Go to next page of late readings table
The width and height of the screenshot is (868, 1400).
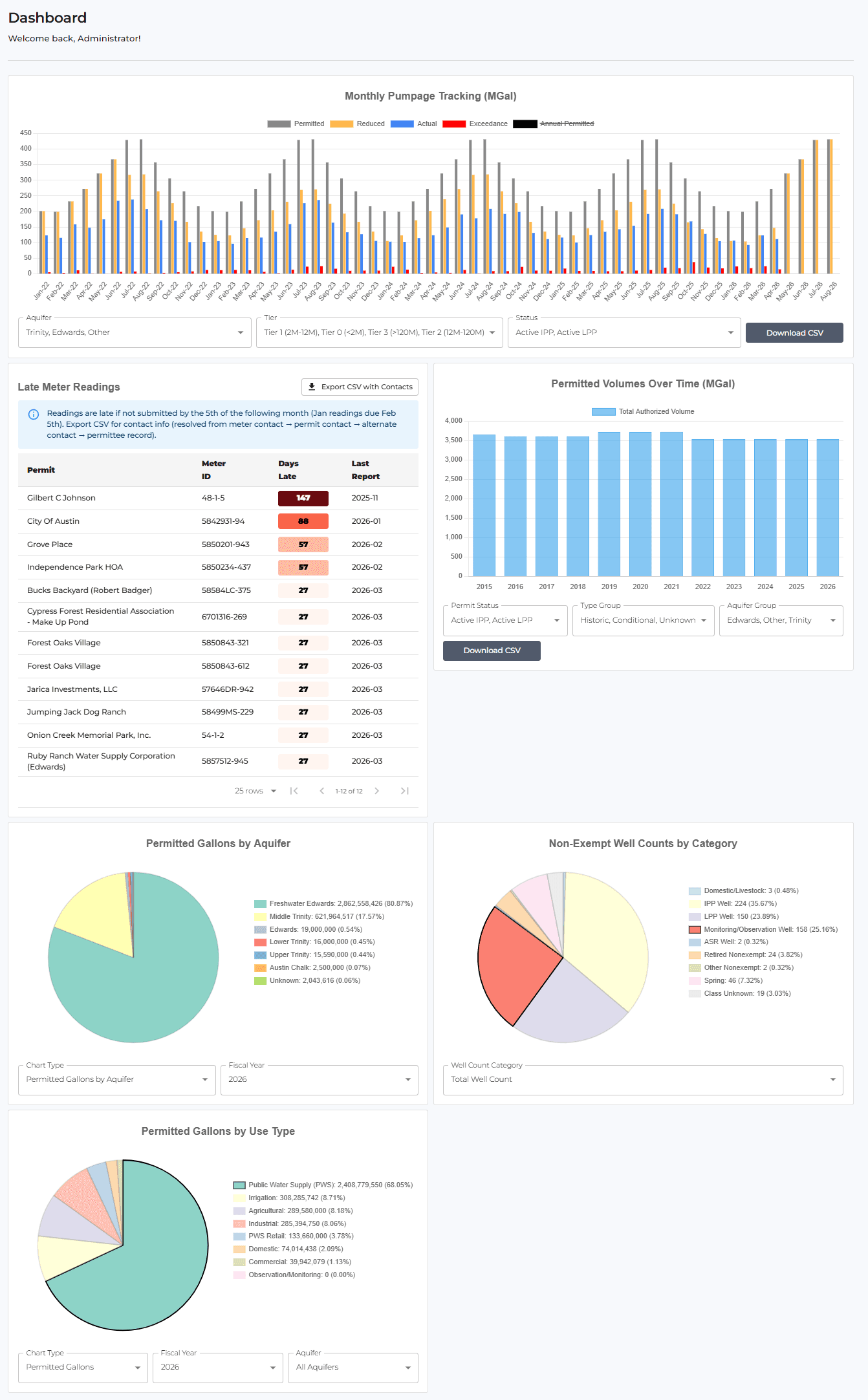click(377, 791)
